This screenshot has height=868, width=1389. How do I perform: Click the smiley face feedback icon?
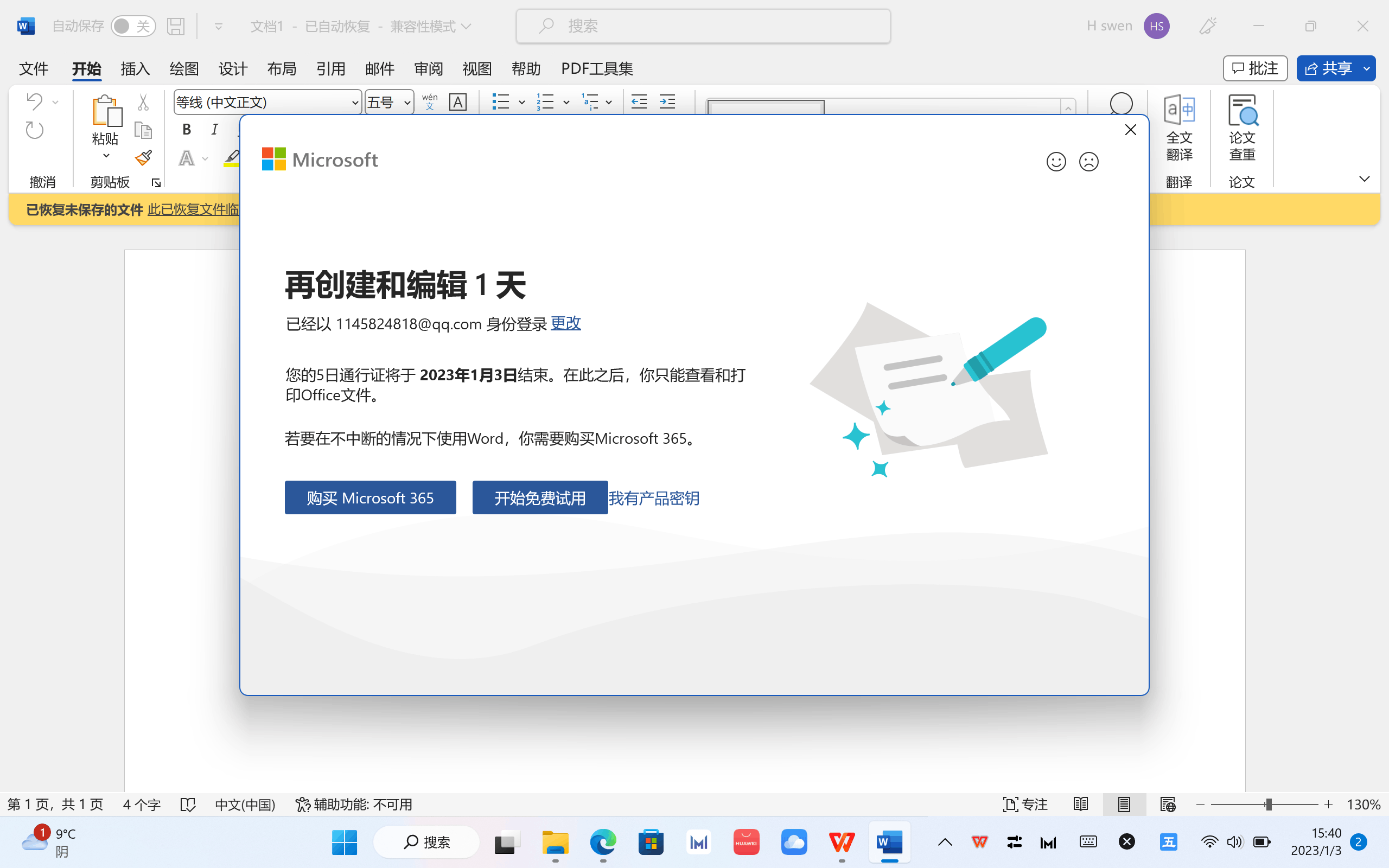[x=1055, y=162]
